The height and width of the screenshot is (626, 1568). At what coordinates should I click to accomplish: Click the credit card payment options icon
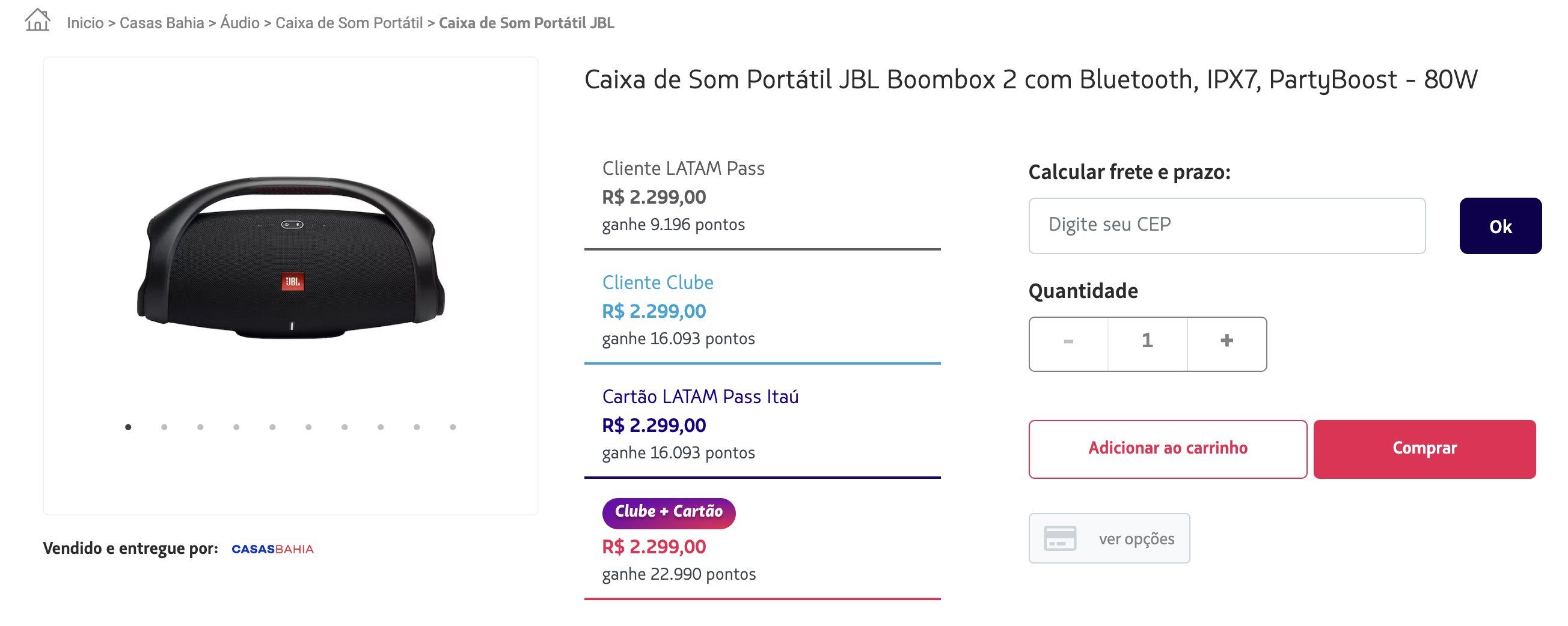click(1060, 538)
